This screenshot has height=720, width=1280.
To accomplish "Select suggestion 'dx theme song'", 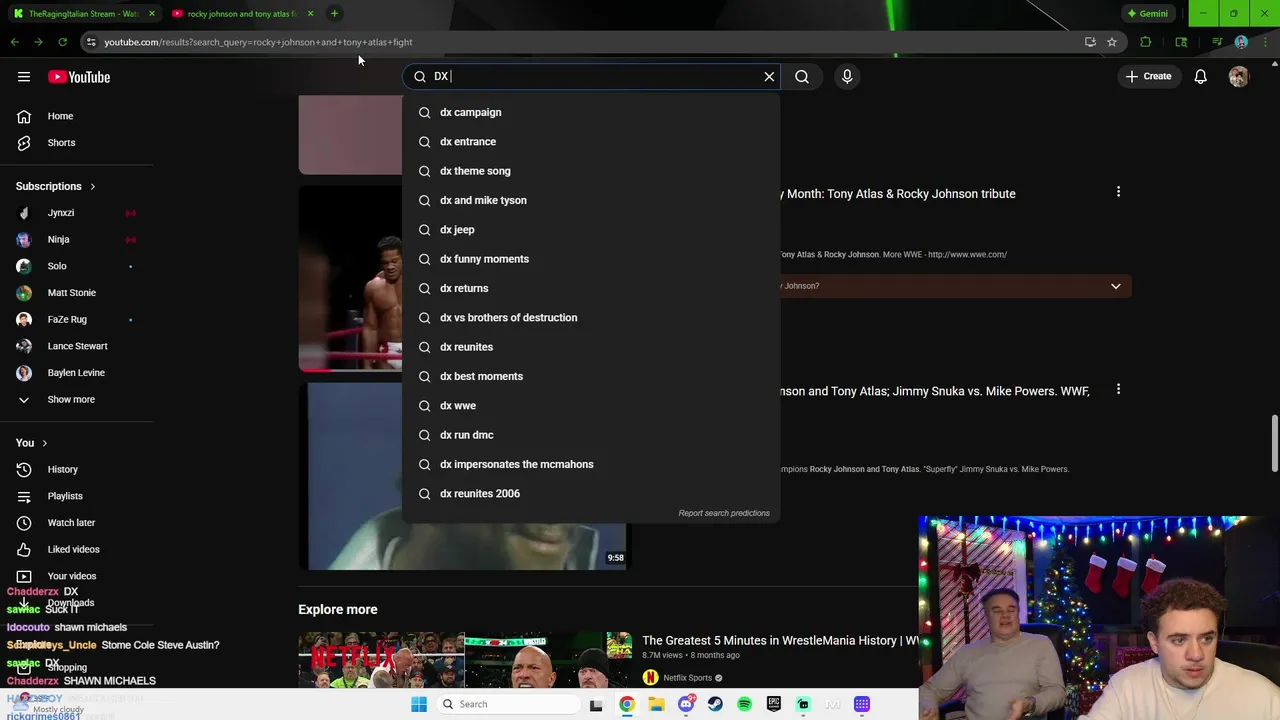I will [590, 171].
